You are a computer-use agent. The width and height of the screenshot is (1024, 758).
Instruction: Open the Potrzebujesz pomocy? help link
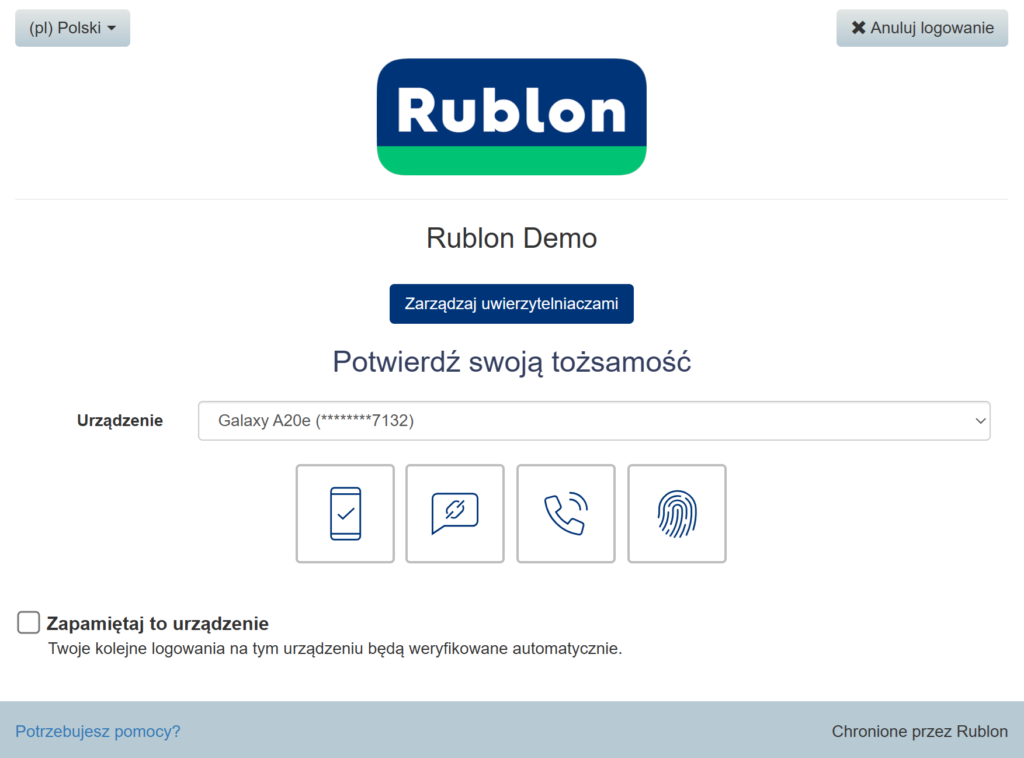point(97,731)
